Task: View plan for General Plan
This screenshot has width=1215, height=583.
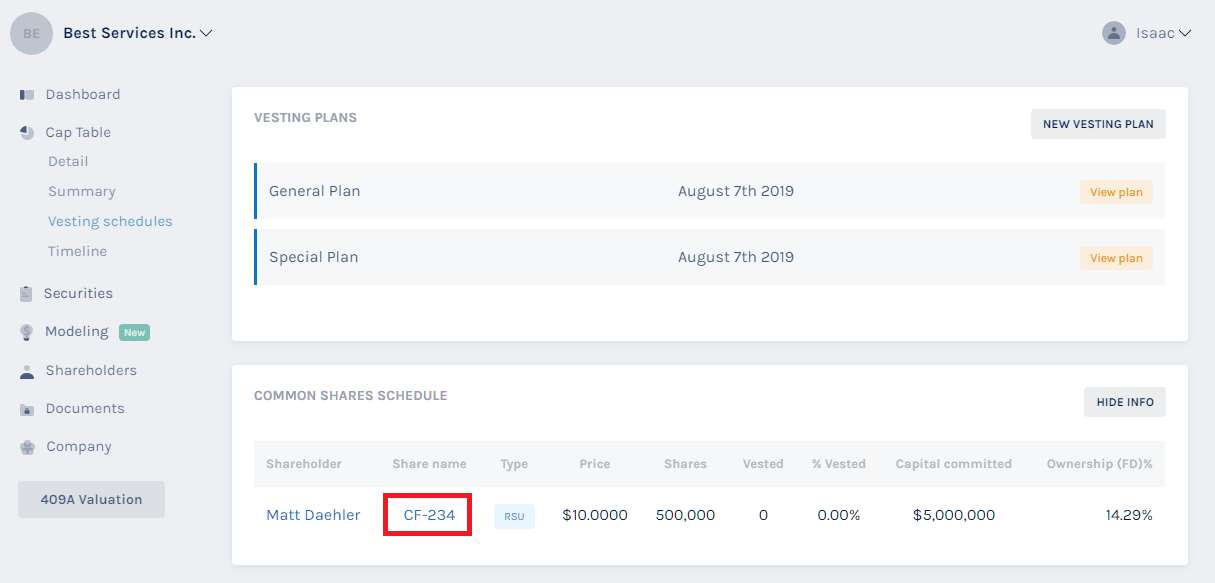Action: pyautogui.click(x=1116, y=192)
